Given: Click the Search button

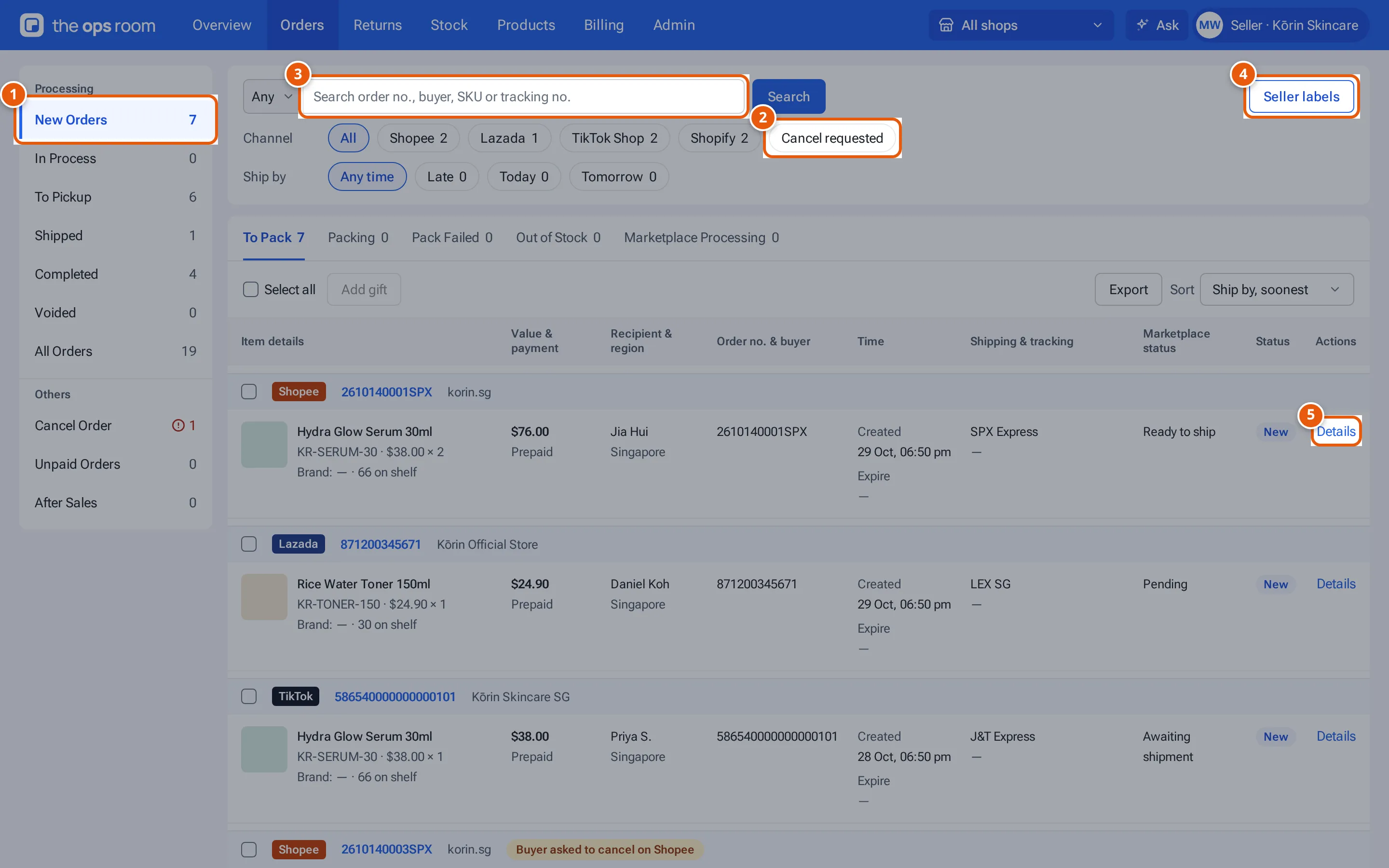Looking at the screenshot, I should 789,96.
